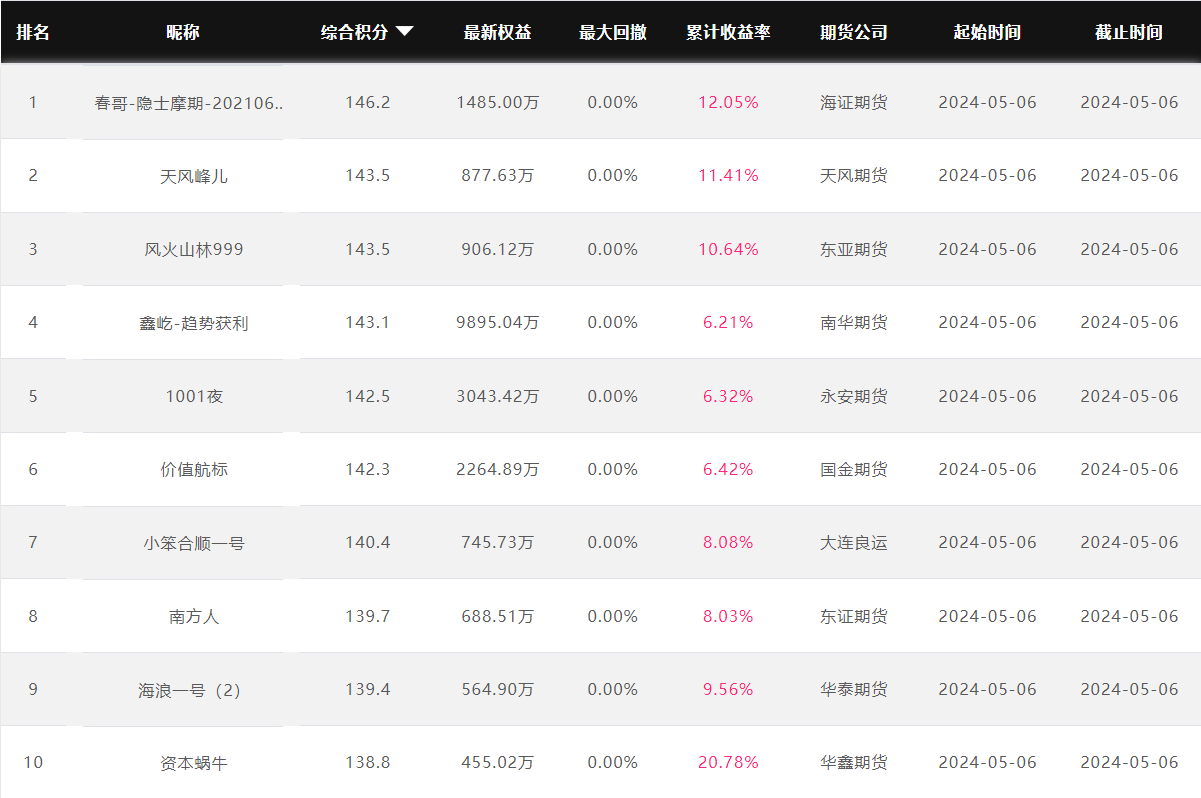Select equity value 455.02万
This screenshot has width=1201, height=798.
tap(498, 762)
